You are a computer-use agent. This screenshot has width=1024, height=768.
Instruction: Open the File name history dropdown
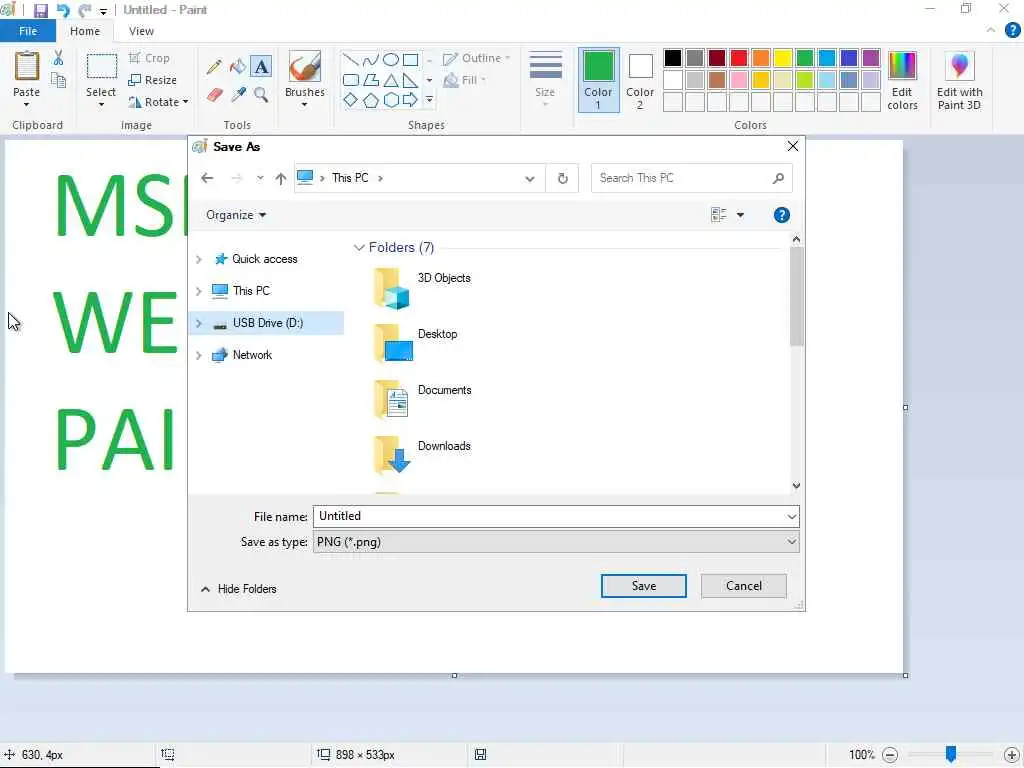pyautogui.click(x=792, y=517)
